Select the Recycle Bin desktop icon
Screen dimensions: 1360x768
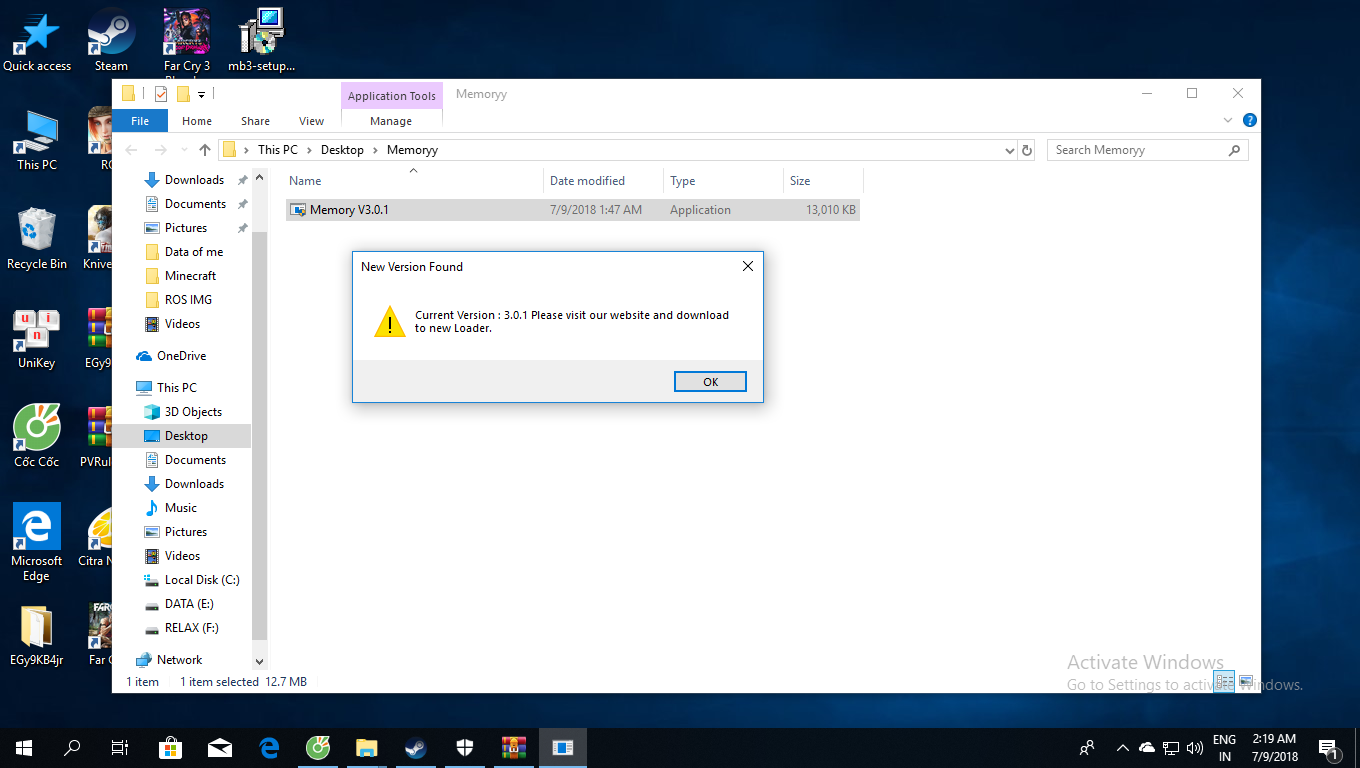pyautogui.click(x=37, y=239)
